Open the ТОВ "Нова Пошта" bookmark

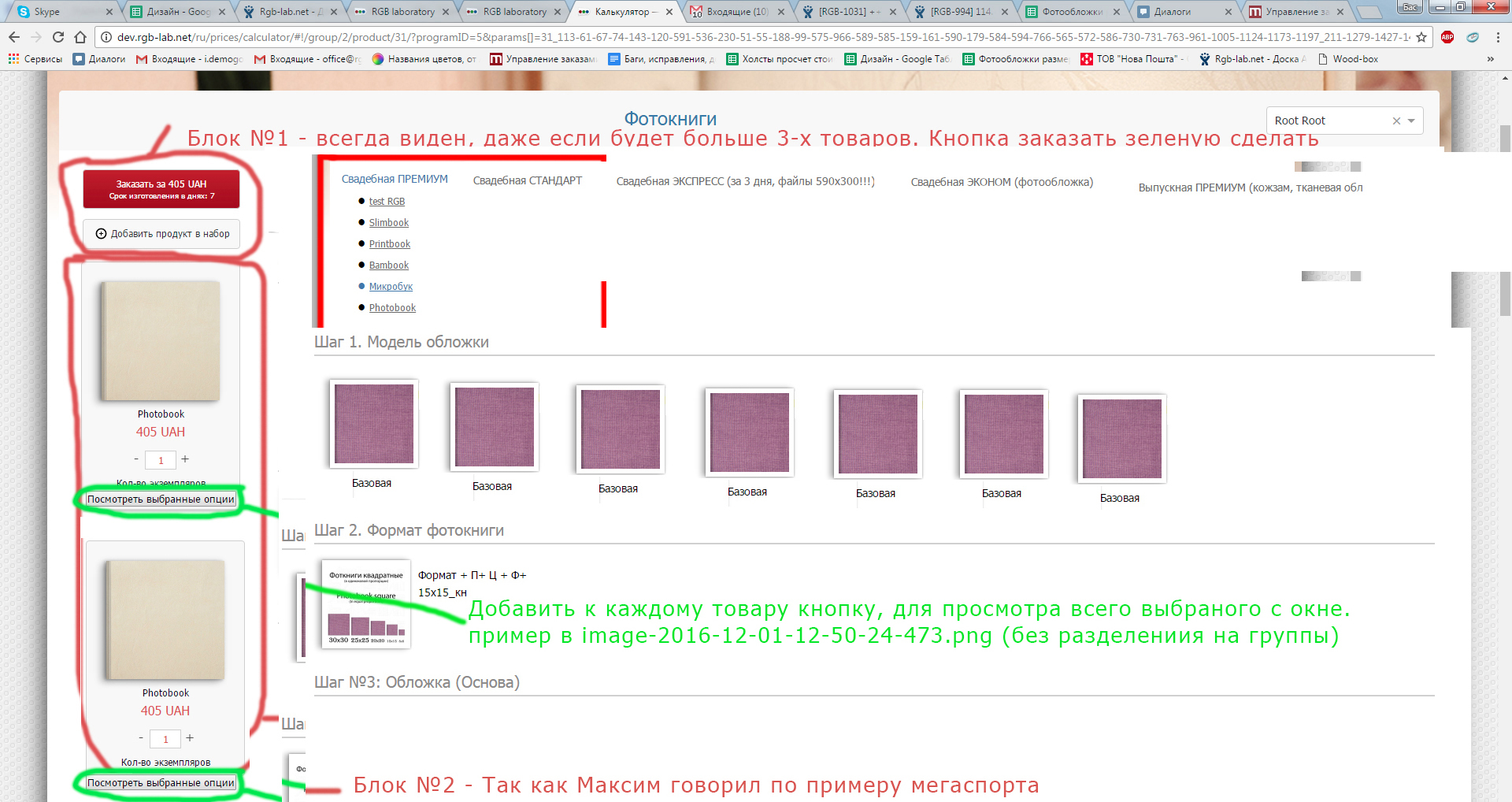[1132, 59]
